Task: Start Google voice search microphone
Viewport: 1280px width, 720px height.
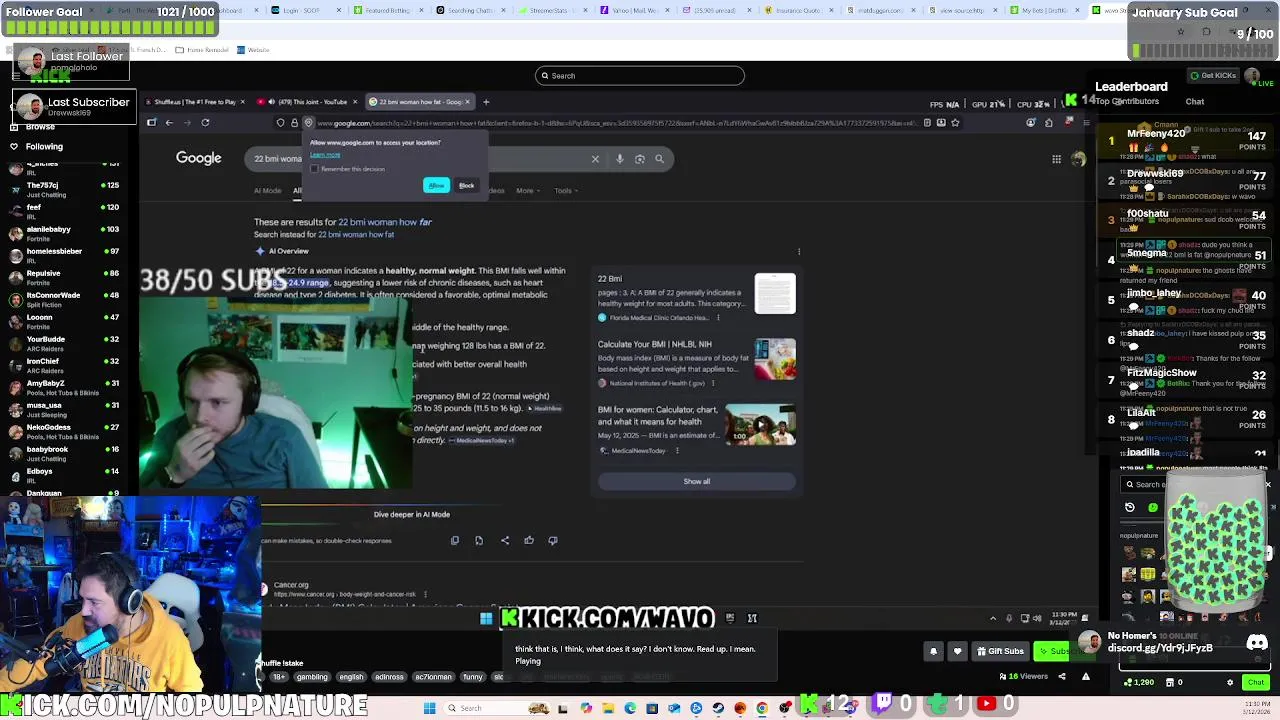Action: (620, 159)
